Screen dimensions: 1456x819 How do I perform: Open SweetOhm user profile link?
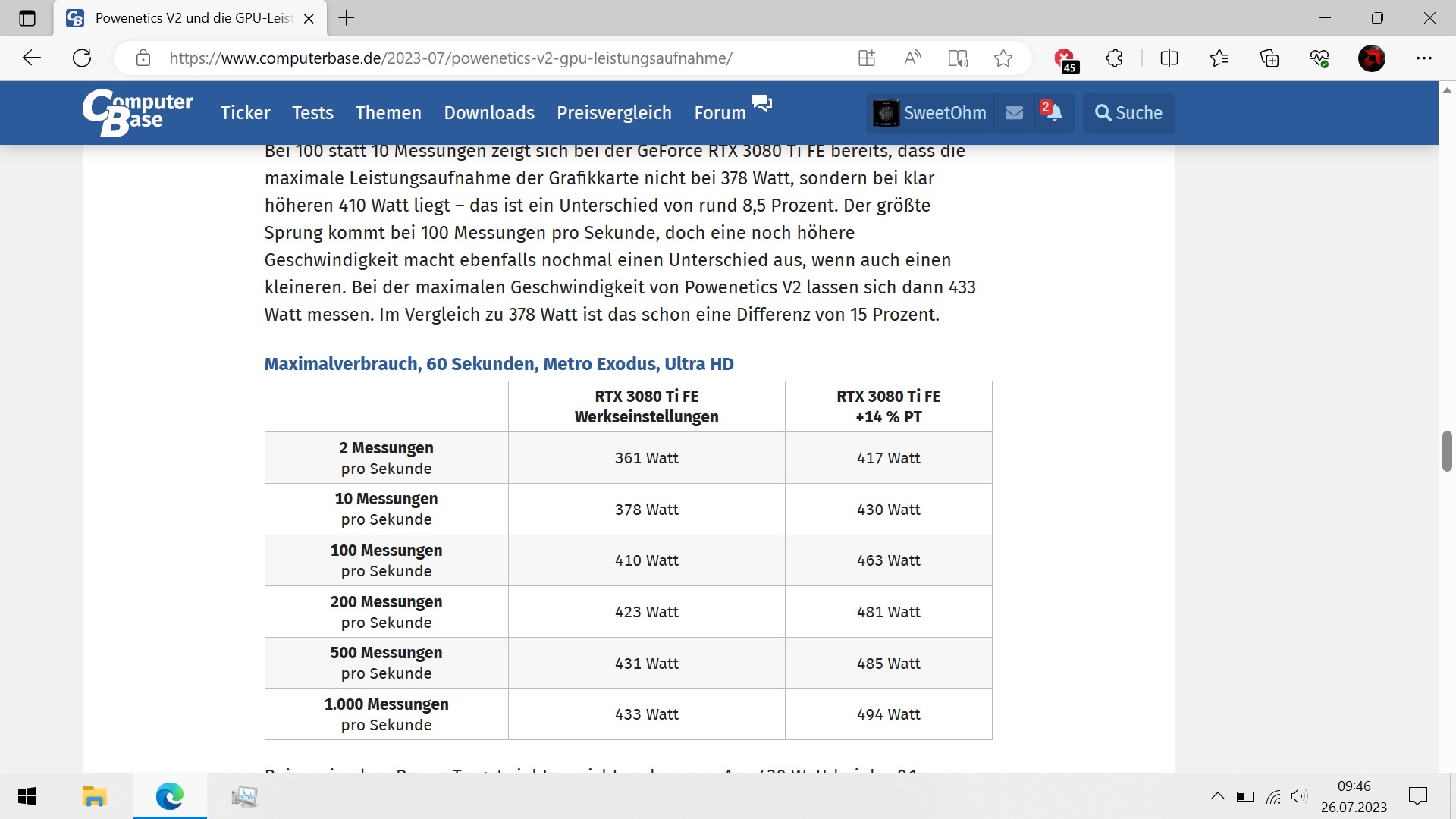coord(930,113)
